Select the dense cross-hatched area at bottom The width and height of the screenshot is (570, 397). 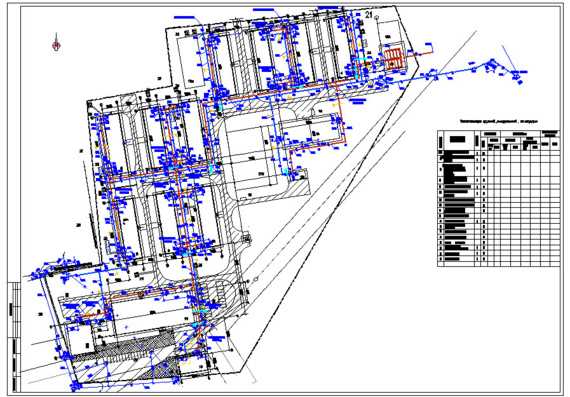point(125,345)
